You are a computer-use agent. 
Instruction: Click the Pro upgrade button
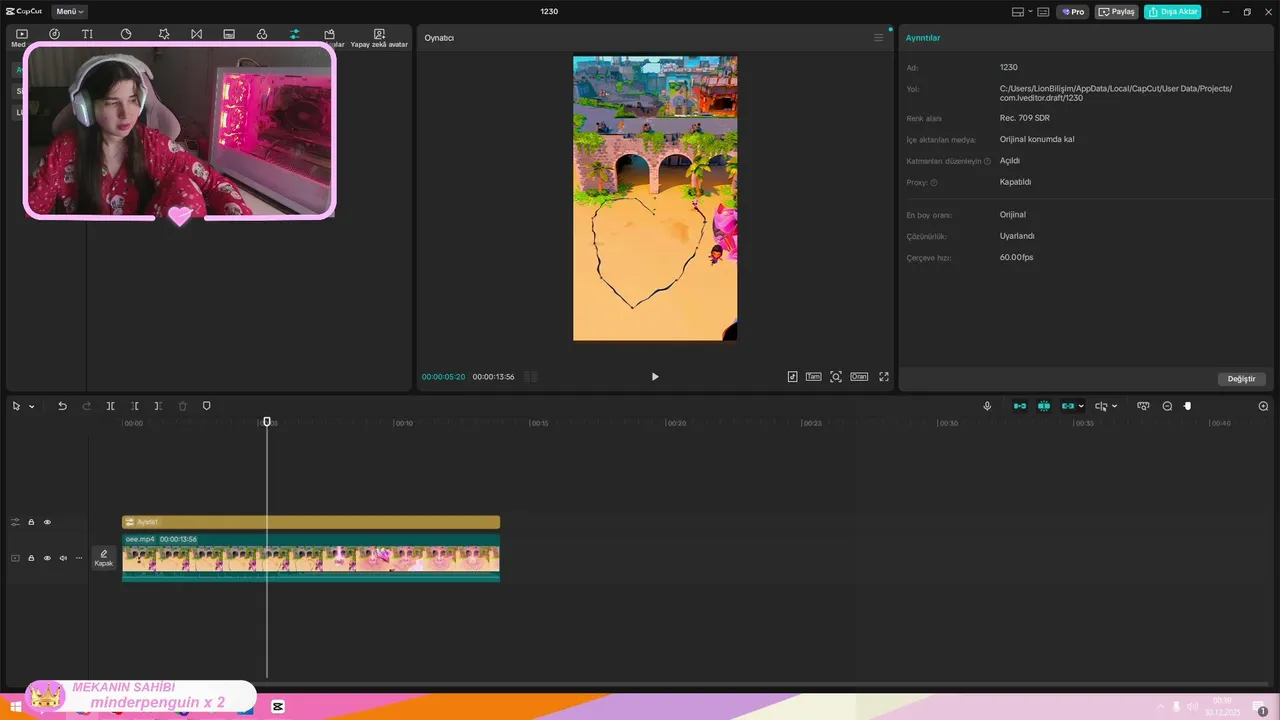pyautogui.click(x=1073, y=12)
